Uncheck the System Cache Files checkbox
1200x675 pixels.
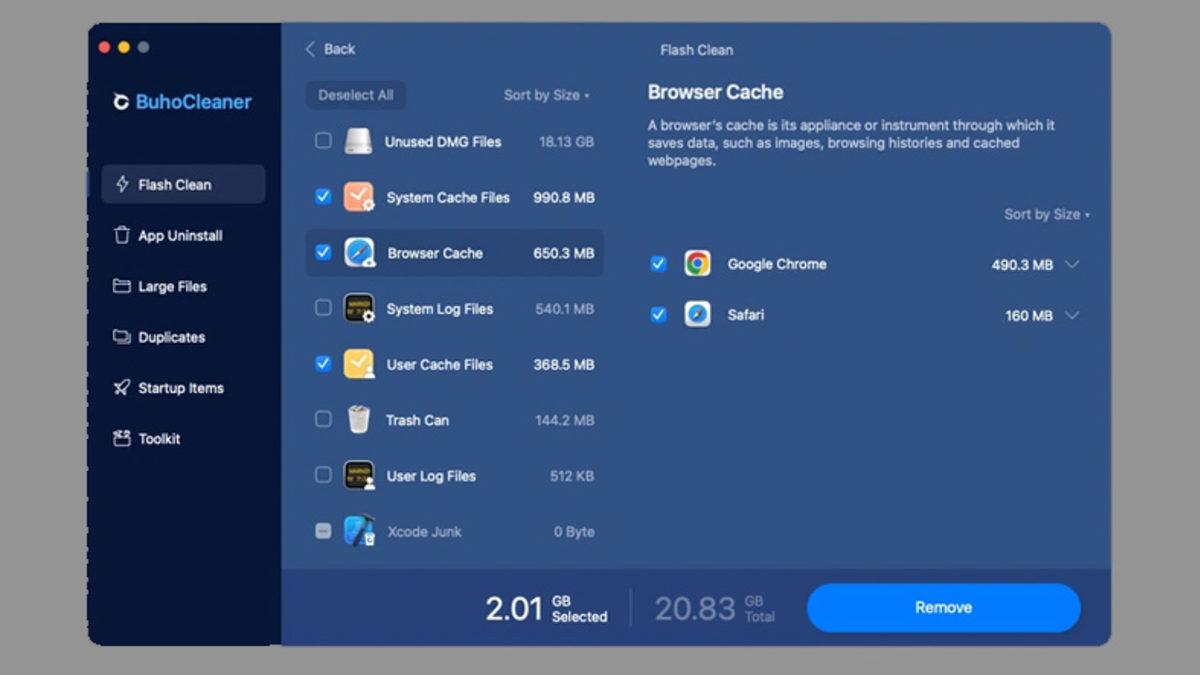[x=323, y=197]
